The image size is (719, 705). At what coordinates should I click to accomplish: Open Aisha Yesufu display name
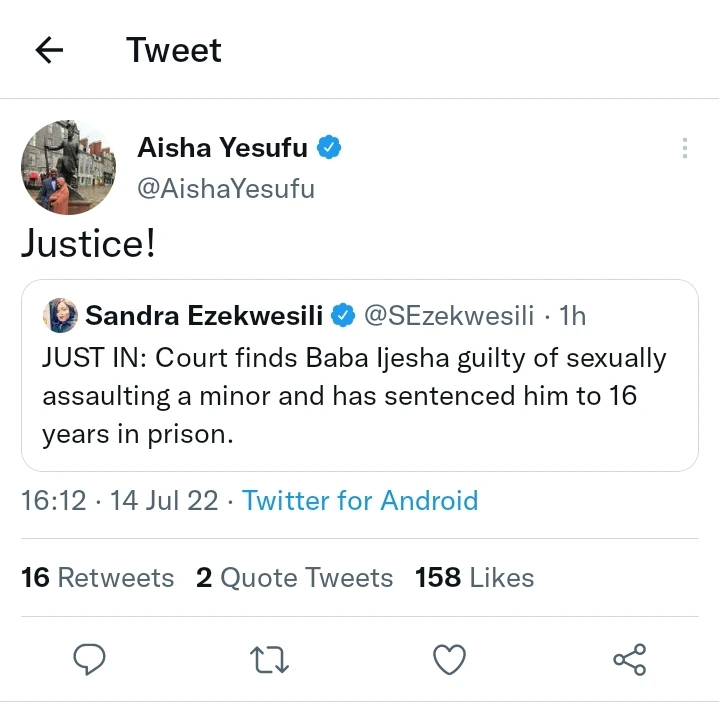(224, 149)
